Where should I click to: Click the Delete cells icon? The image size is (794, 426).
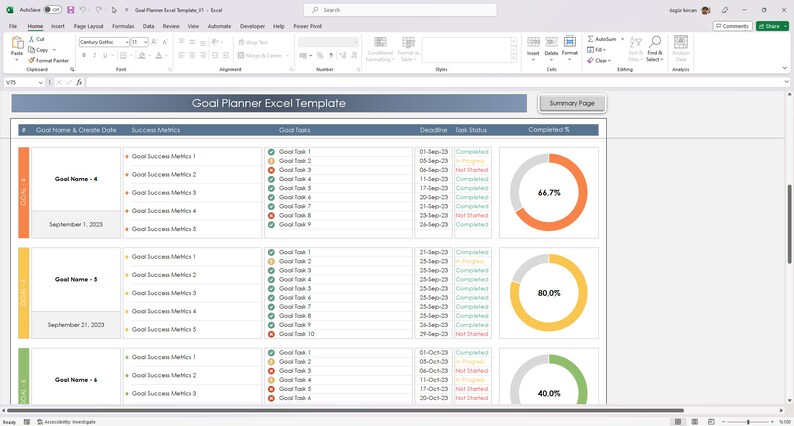click(551, 42)
